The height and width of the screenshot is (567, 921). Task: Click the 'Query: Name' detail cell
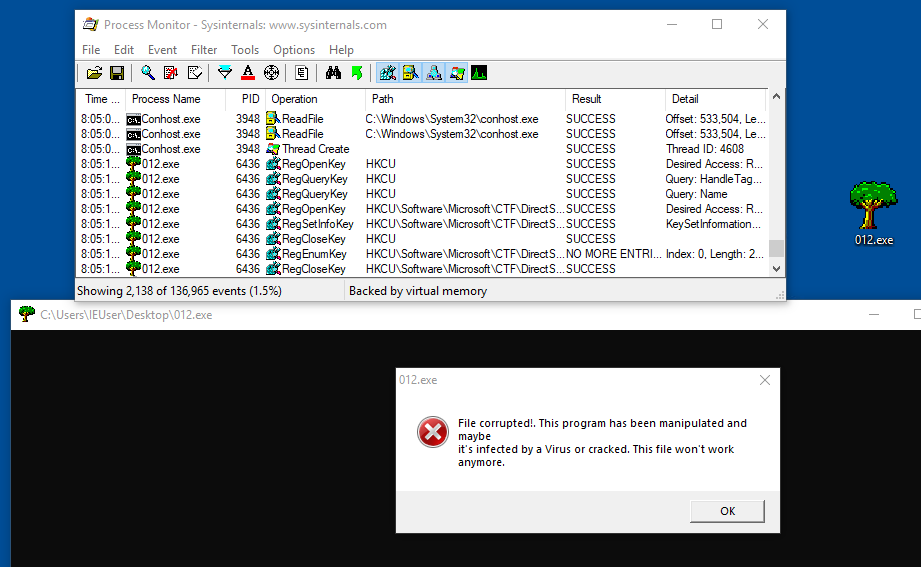[x=697, y=194]
